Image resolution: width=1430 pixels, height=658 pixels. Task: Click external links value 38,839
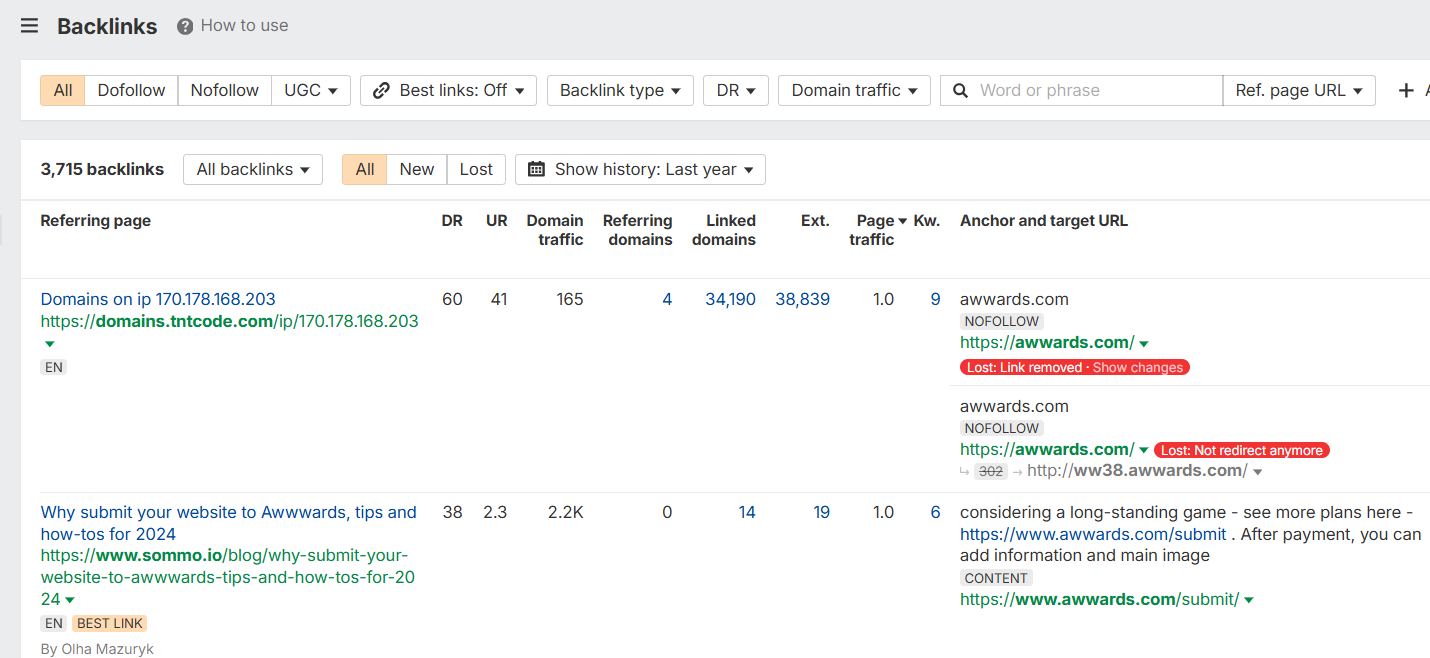point(802,299)
